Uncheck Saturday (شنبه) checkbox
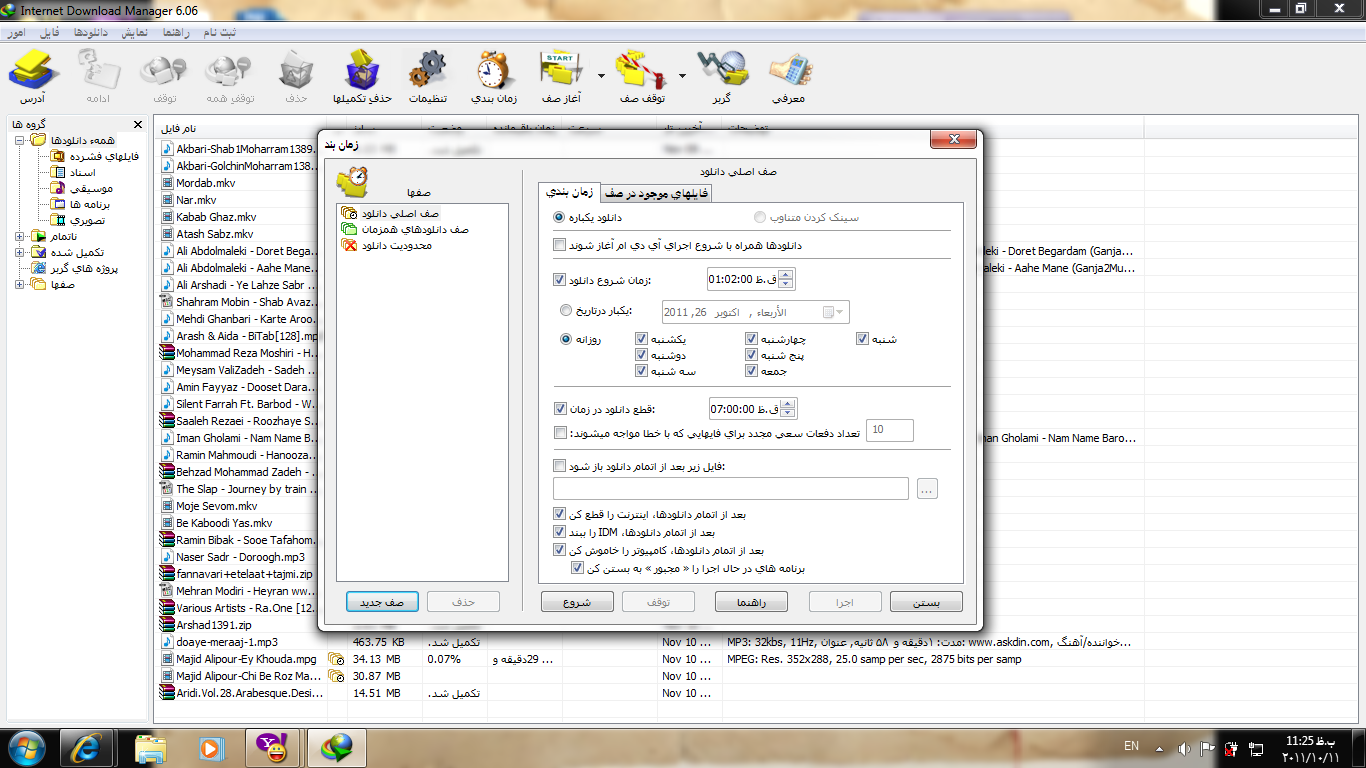Image resolution: width=1366 pixels, height=768 pixels. pos(863,339)
